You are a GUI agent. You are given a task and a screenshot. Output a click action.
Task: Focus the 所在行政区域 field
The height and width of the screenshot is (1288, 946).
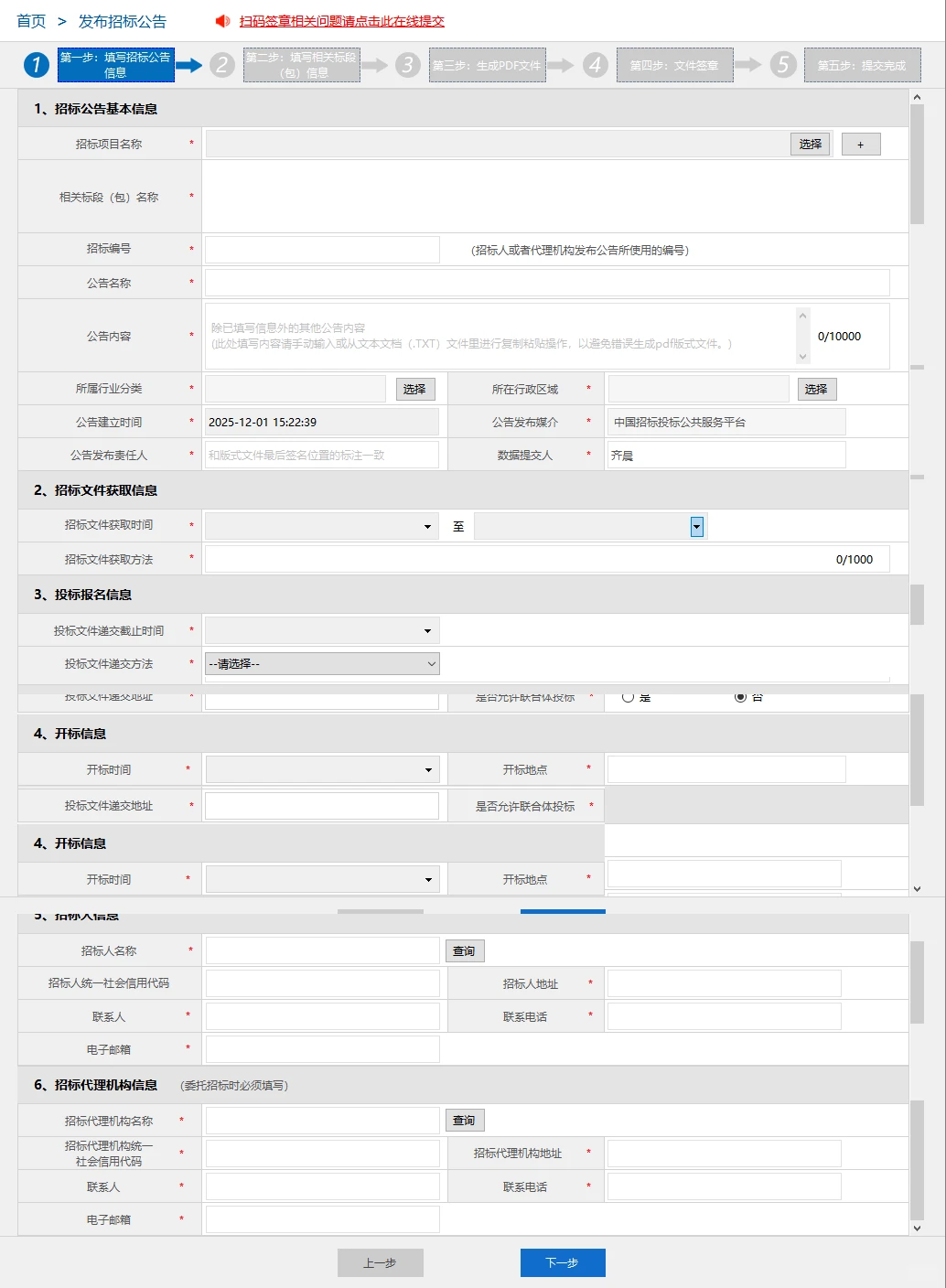point(699,389)
